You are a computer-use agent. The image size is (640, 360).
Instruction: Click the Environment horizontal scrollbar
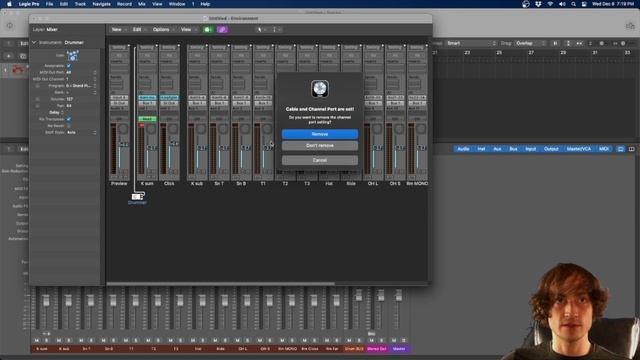coord(221,284)
